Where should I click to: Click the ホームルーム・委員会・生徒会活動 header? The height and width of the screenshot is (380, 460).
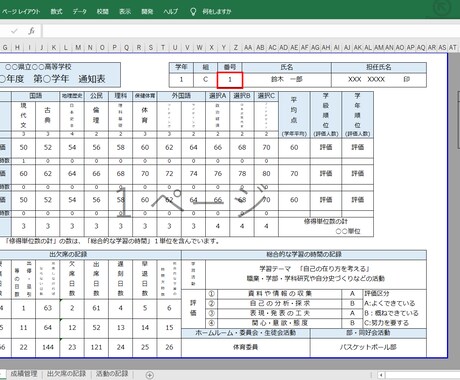[x=246, y=333]
